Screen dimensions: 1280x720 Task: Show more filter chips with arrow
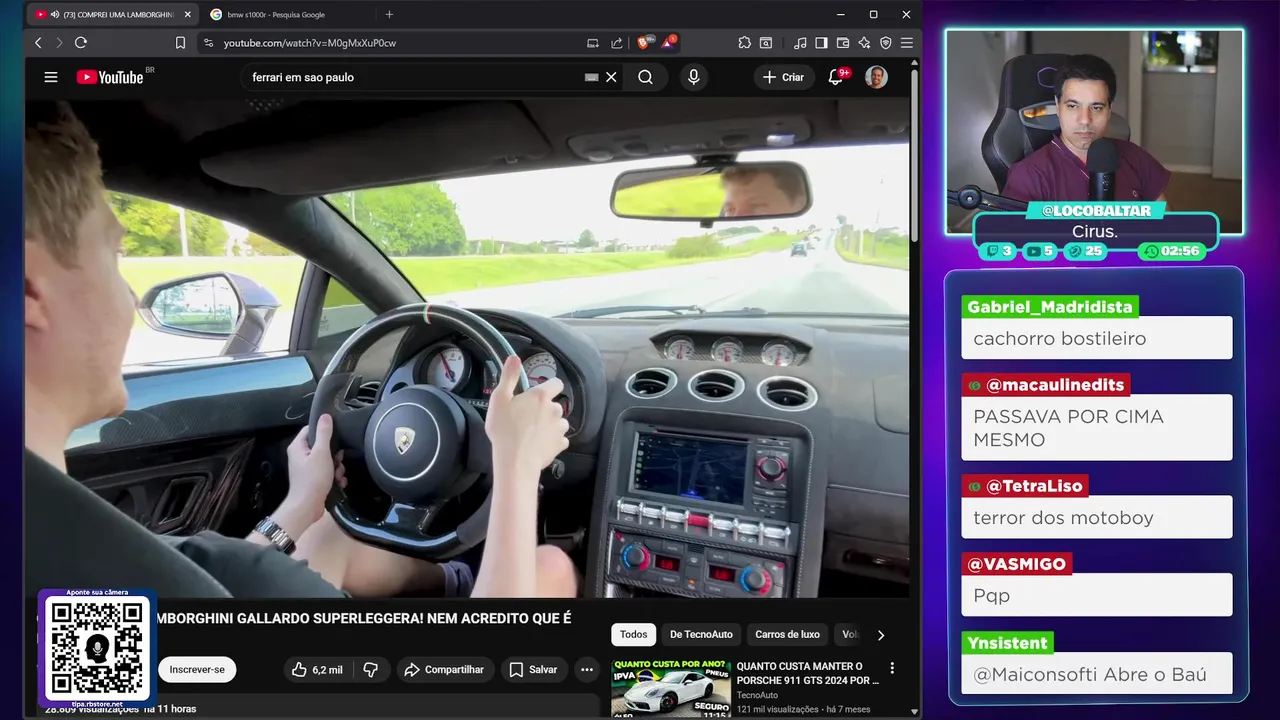tap(880, 635)
